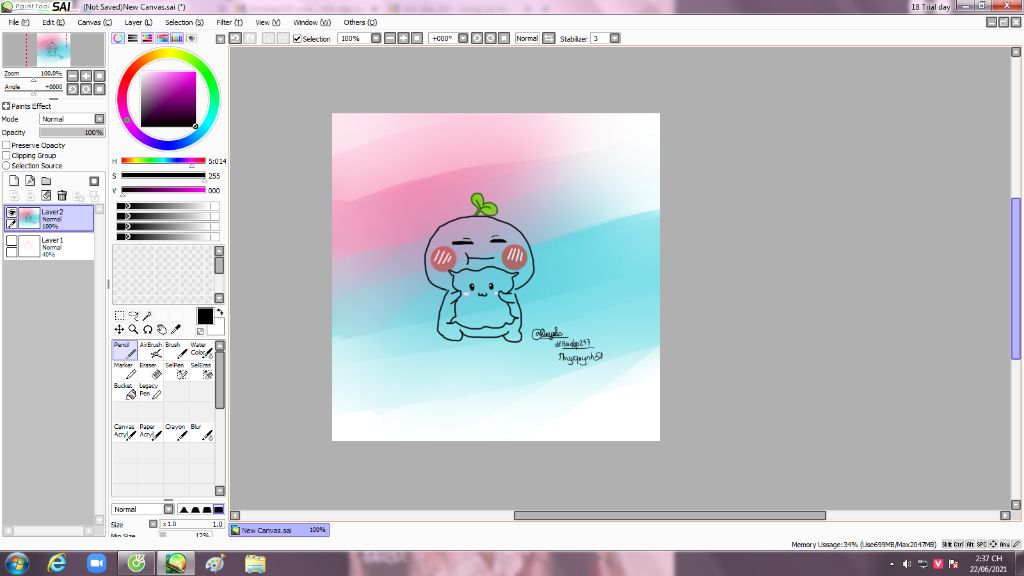The image size is (1024, 576).
Task: Toggle the Selection checkbox in toolbar
Action: 297,39
